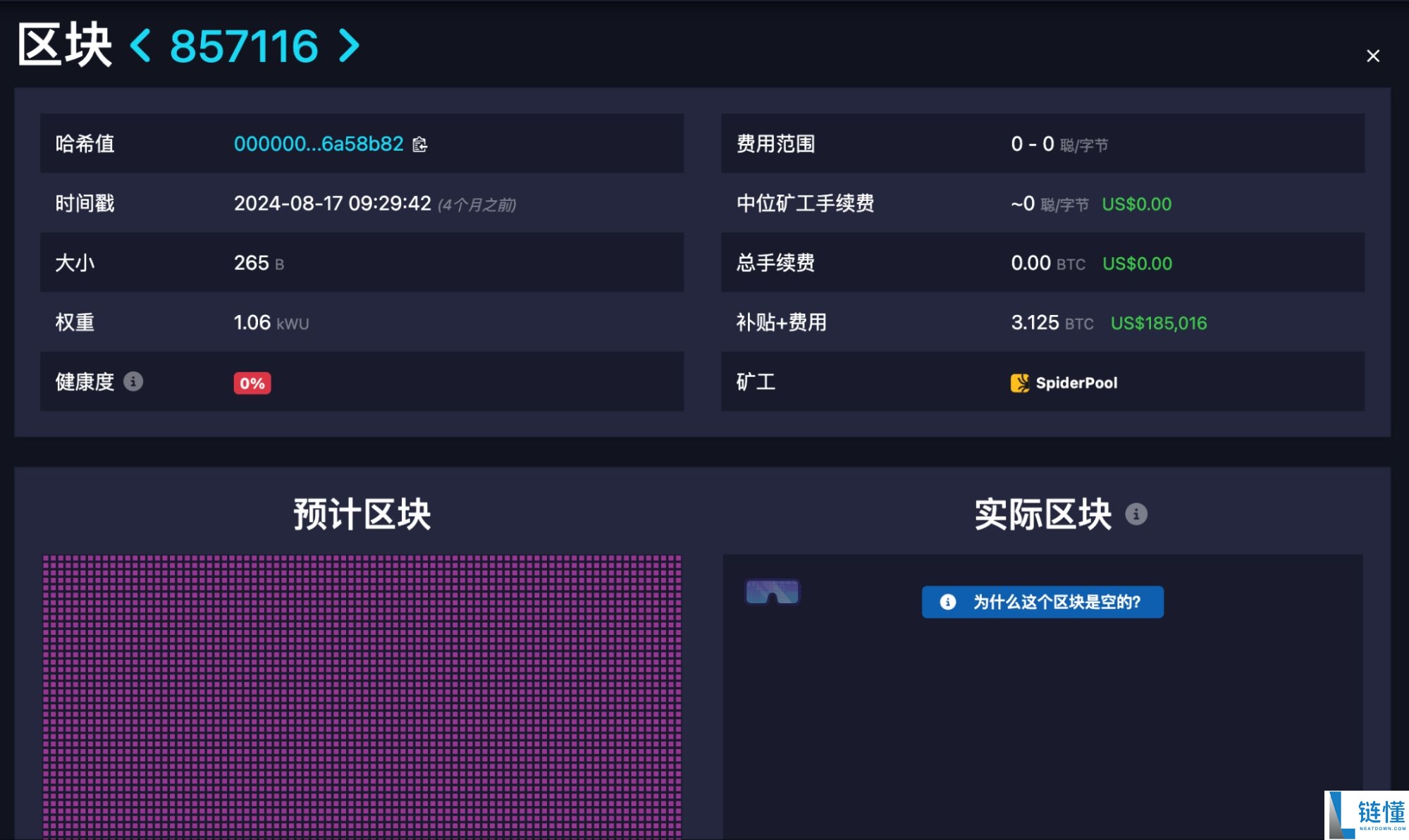The image size is (1409, 840).
Task: Close the block details panel
Action: 1372,56
